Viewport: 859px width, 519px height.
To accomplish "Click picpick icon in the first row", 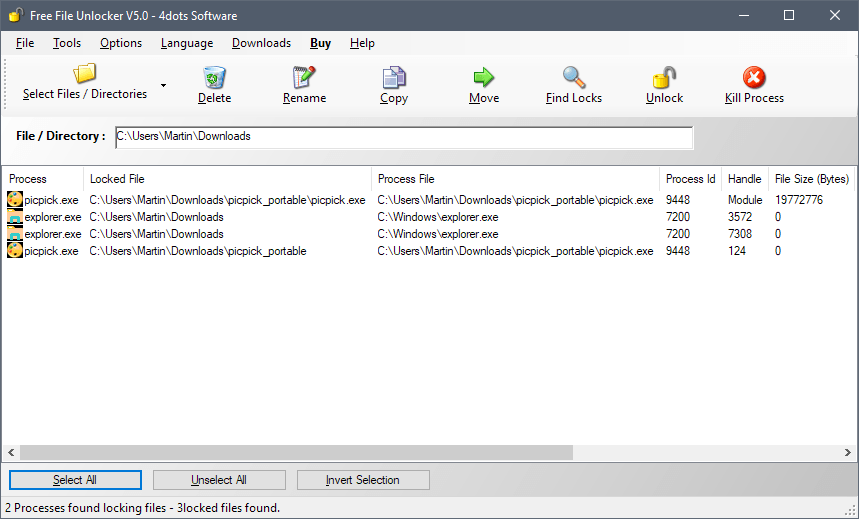I will pyautogui.click(x=15, y=199).
